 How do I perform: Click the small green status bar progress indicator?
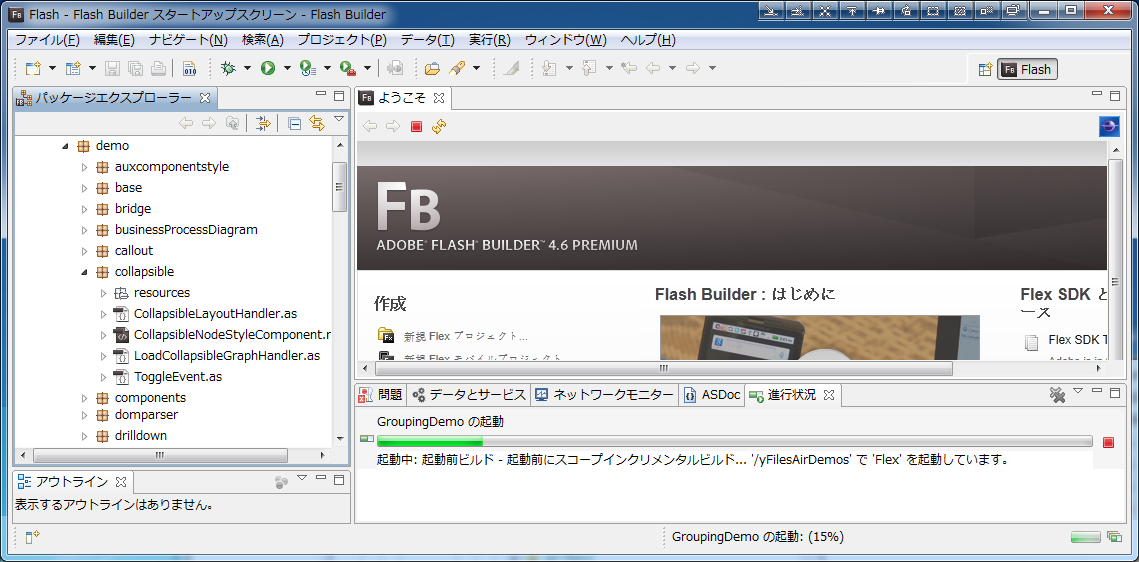(x=1086, y=537)
